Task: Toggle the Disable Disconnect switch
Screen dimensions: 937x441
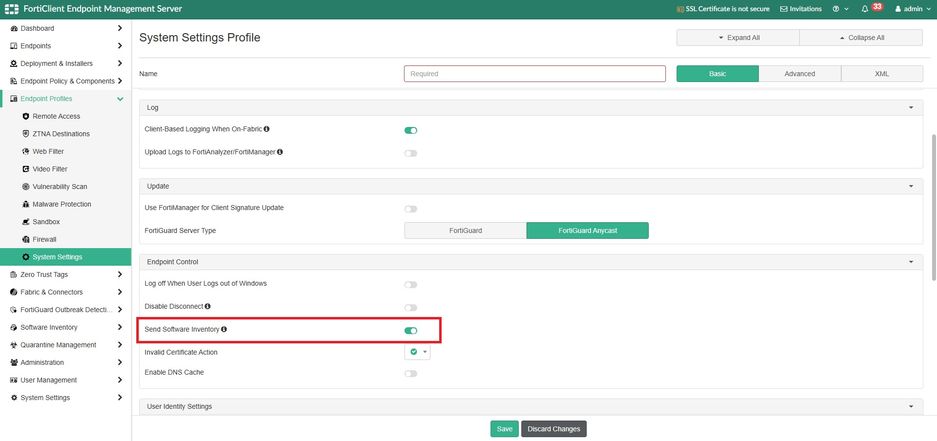Action: (x=411, y=308)
